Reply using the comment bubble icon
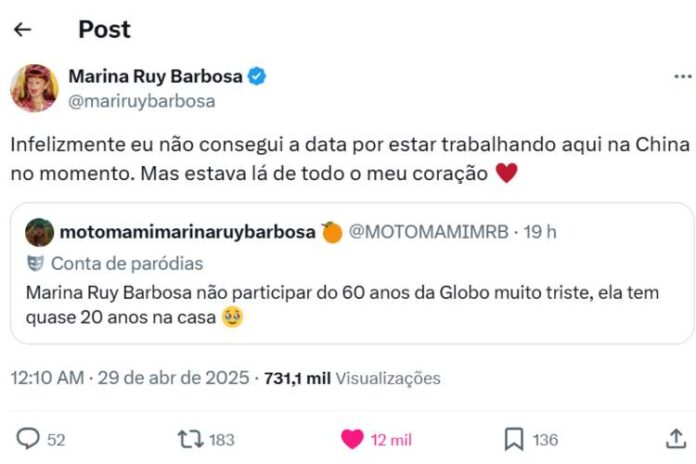Image resolution: width=696 pixels, height=464 pixels. 30,438
